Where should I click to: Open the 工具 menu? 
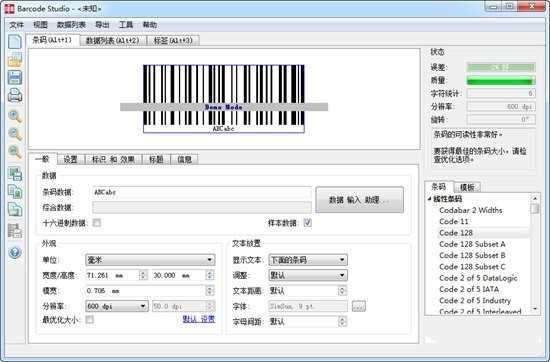click(x=126, y=25)
